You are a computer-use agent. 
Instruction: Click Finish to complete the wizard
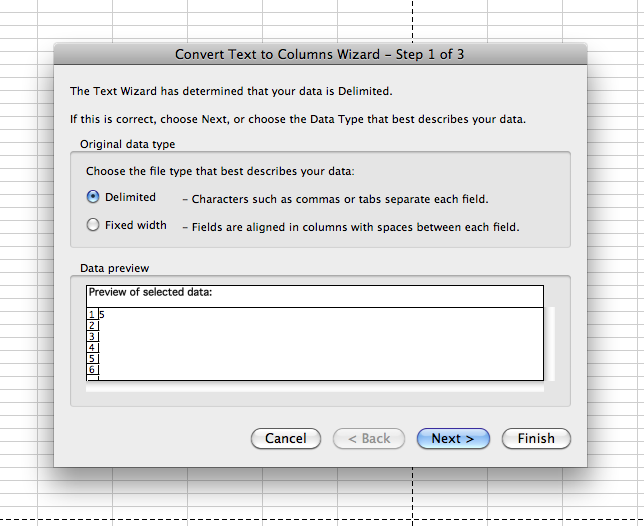pyautogui.click(x=536, y=438)
